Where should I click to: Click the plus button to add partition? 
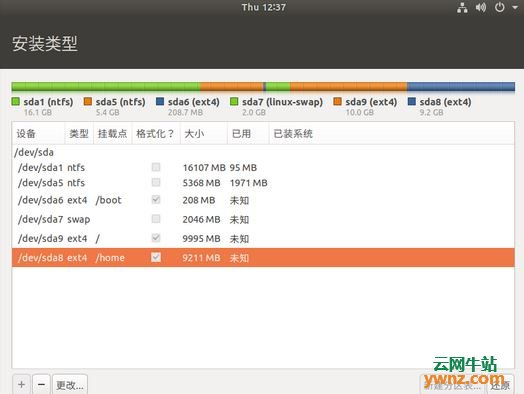coord(21,384)
